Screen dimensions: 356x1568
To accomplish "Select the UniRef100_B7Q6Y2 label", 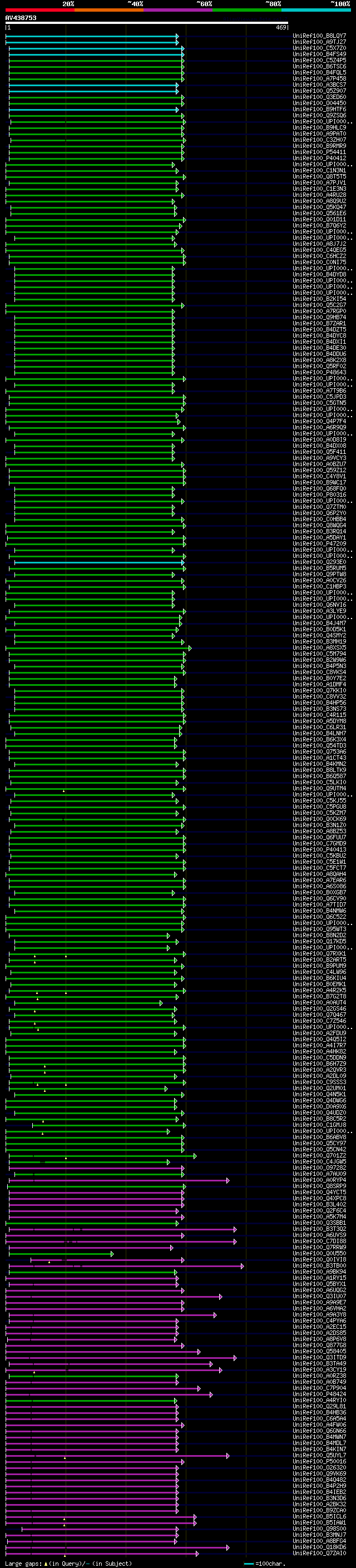I will tap(319, 225).
